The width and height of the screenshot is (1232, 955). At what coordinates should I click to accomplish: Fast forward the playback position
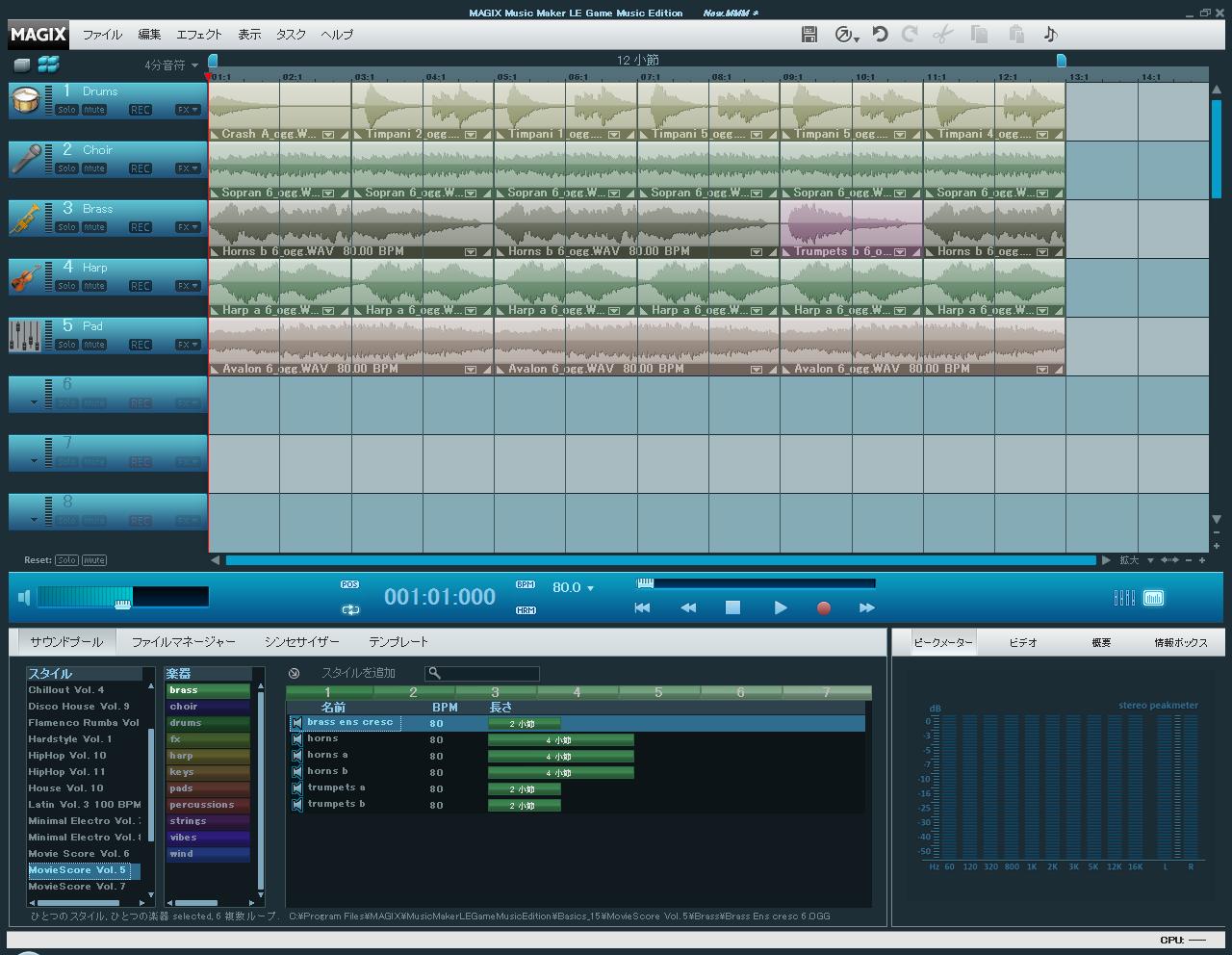(867, 607)
